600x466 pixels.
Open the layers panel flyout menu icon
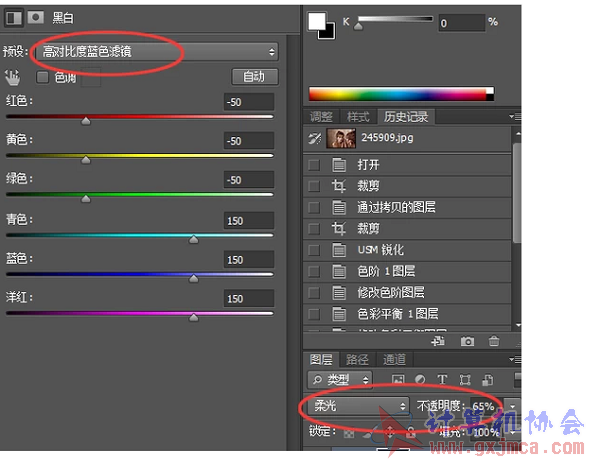point(515,359)
